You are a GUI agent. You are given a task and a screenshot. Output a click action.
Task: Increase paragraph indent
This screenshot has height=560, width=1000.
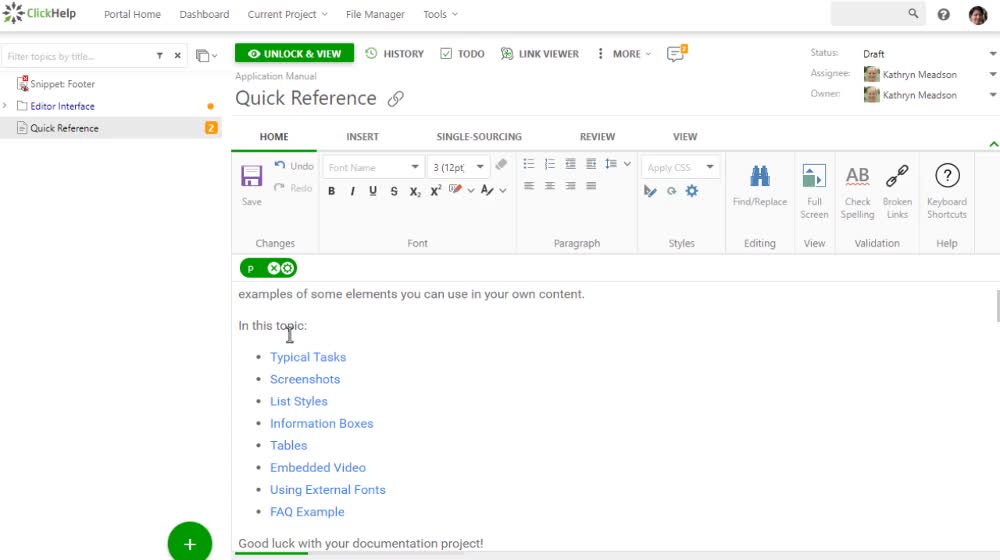[591, 164]
